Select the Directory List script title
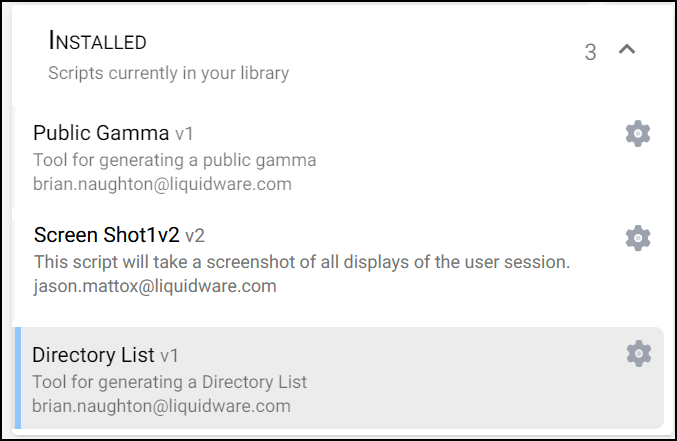The image size is (677, 441). [93, 355]
